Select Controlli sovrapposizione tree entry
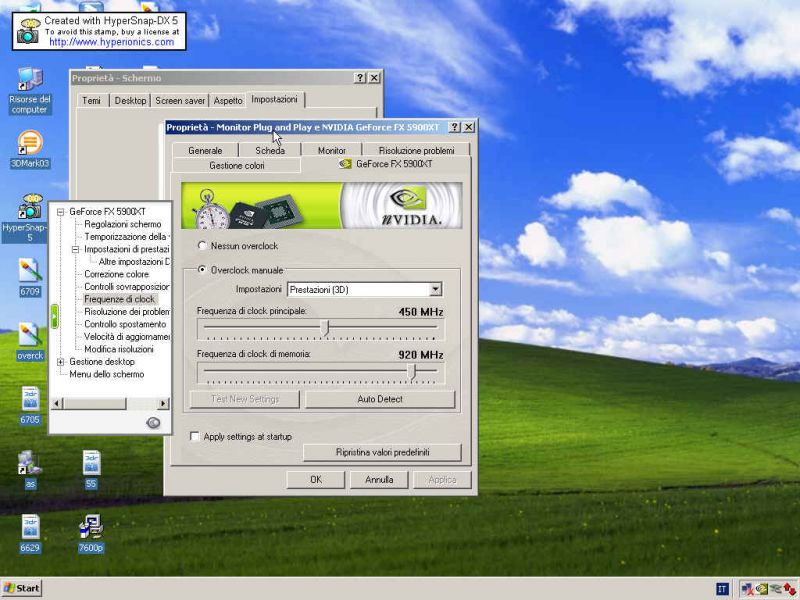 click(x=127, y=287)
